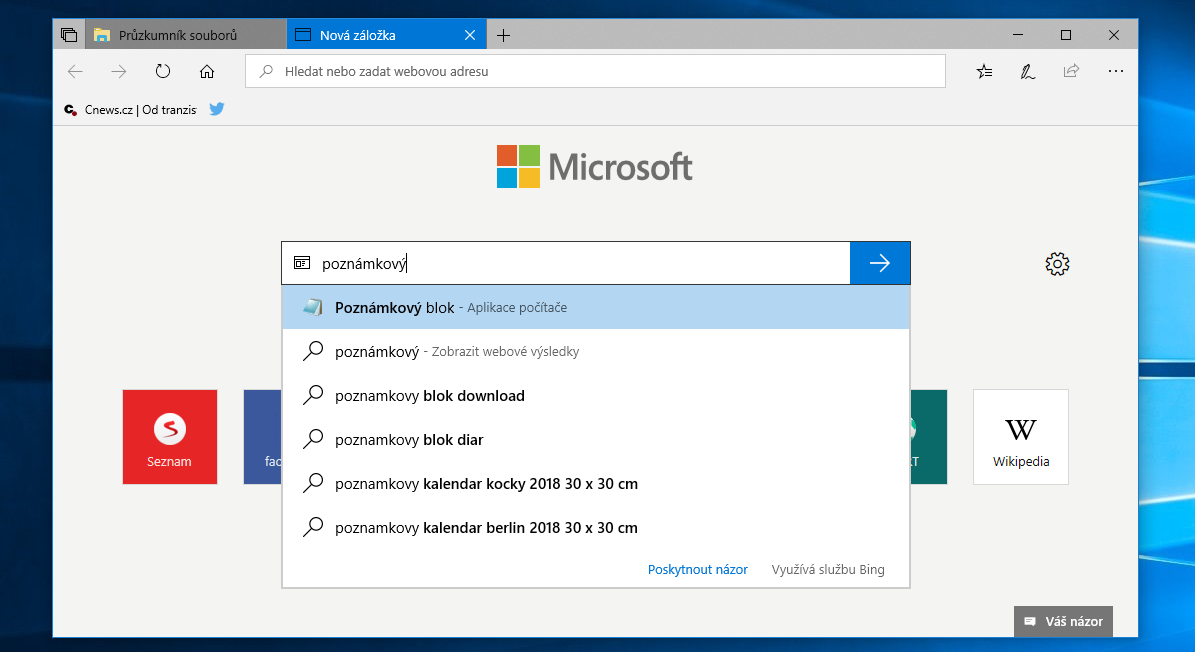Click the Váš názor feedback button
Screen dimensions: 1195x652
click(x=1063, y=621)
